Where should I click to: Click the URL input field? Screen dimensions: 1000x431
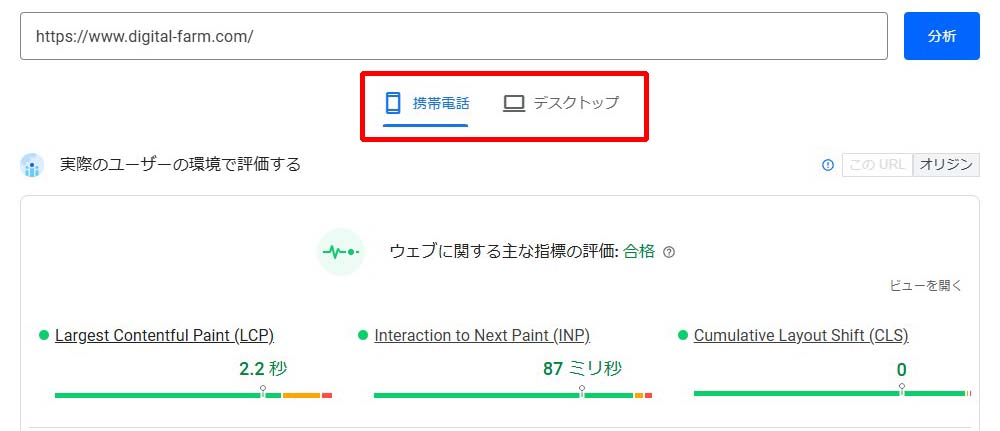pyautogui.click(x=453, y=36)
